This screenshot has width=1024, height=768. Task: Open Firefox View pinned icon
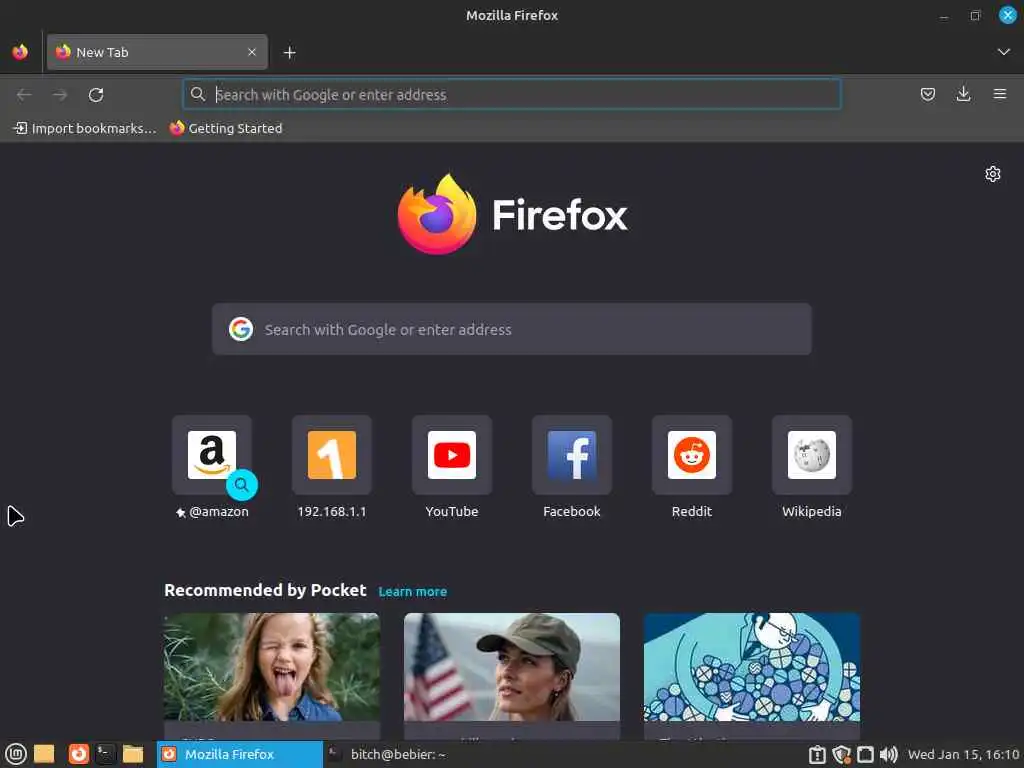(20, 52)
